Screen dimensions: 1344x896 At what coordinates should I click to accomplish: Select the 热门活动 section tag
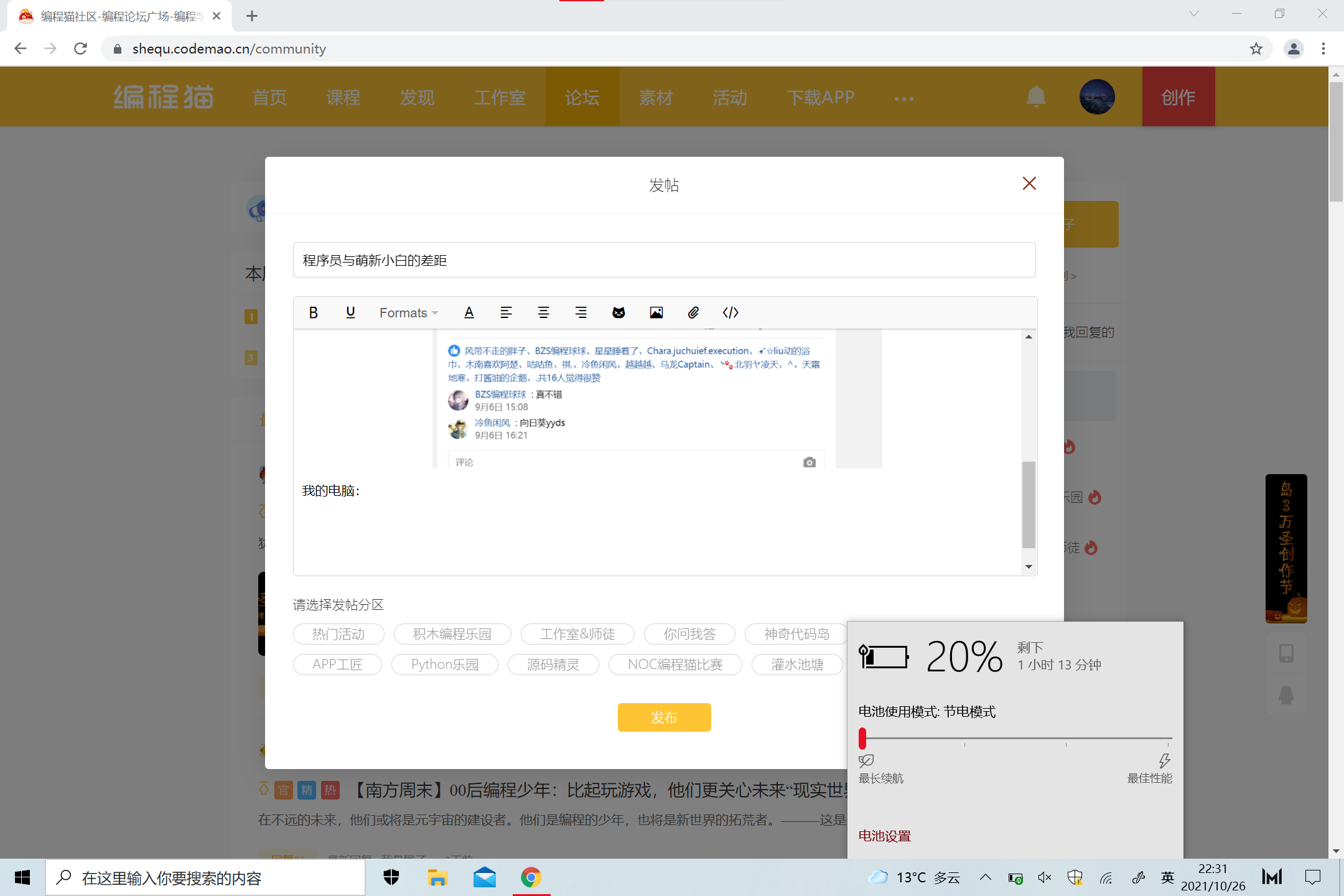point(338,634)
